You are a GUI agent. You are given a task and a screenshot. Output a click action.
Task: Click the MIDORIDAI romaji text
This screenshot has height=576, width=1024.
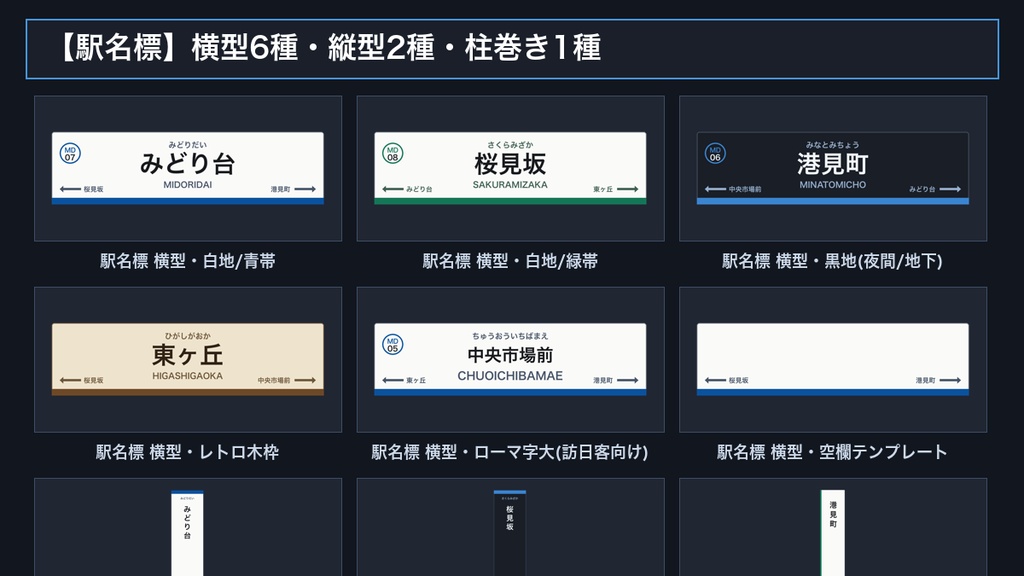[x=188, y=185]
